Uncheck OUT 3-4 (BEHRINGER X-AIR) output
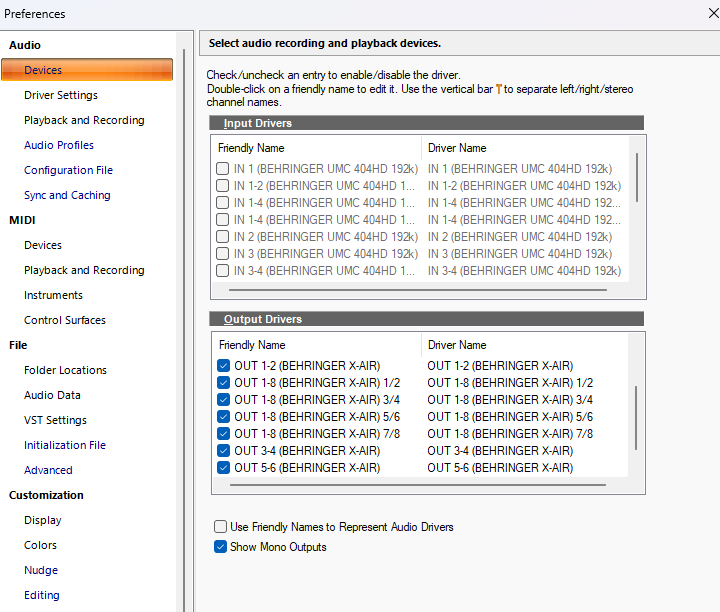The width and height of the screenshot is (720, 612). tap(224, 450)
